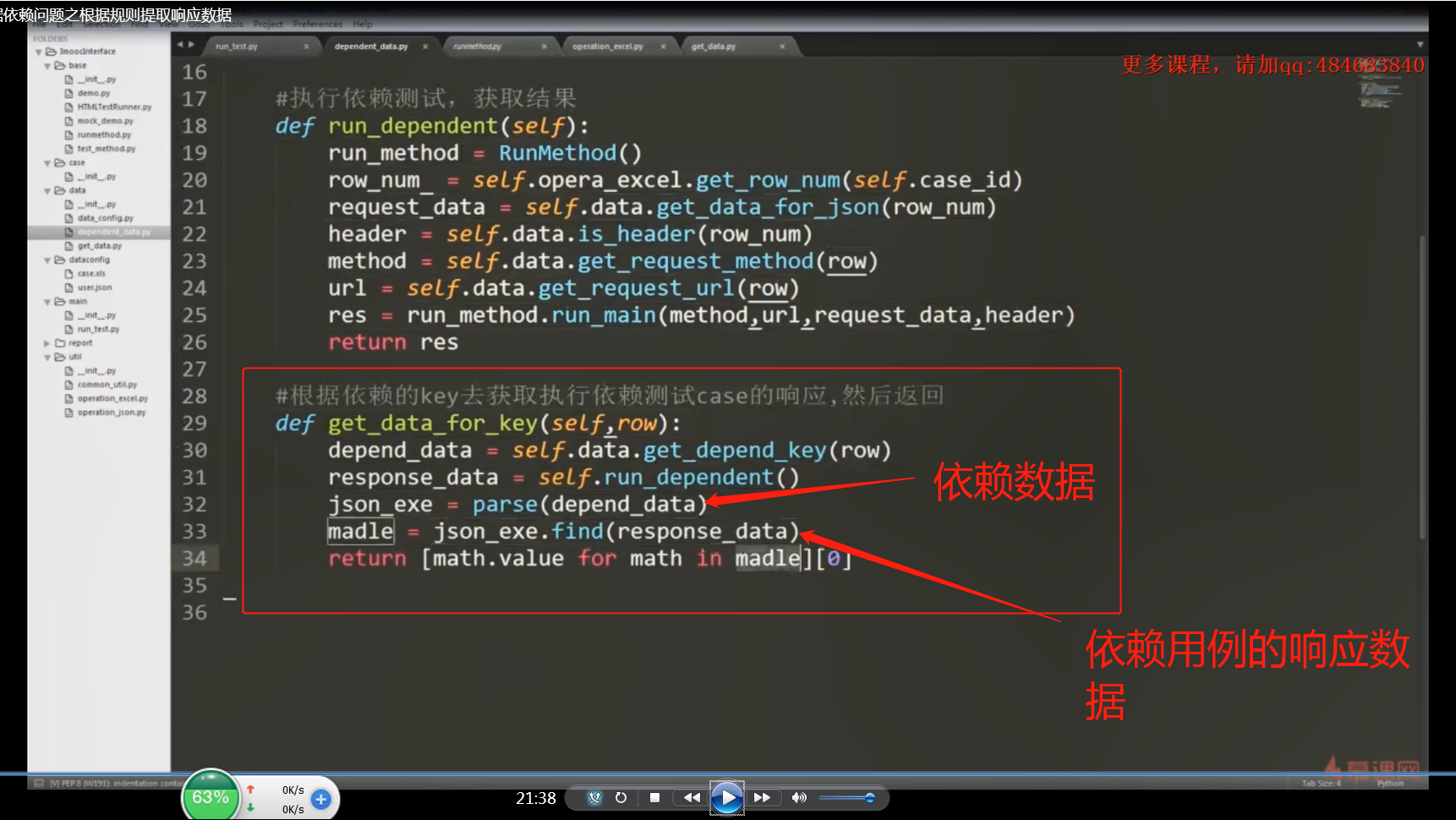Image resolution: width=1456 pixels, height=820 pixels.
Task: Open operation_excel.py in the sidebar
Action: tap(112, 399)
